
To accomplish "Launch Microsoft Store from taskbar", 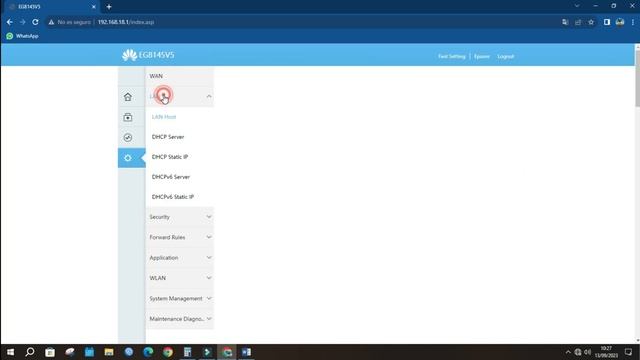I will (50, 352).
